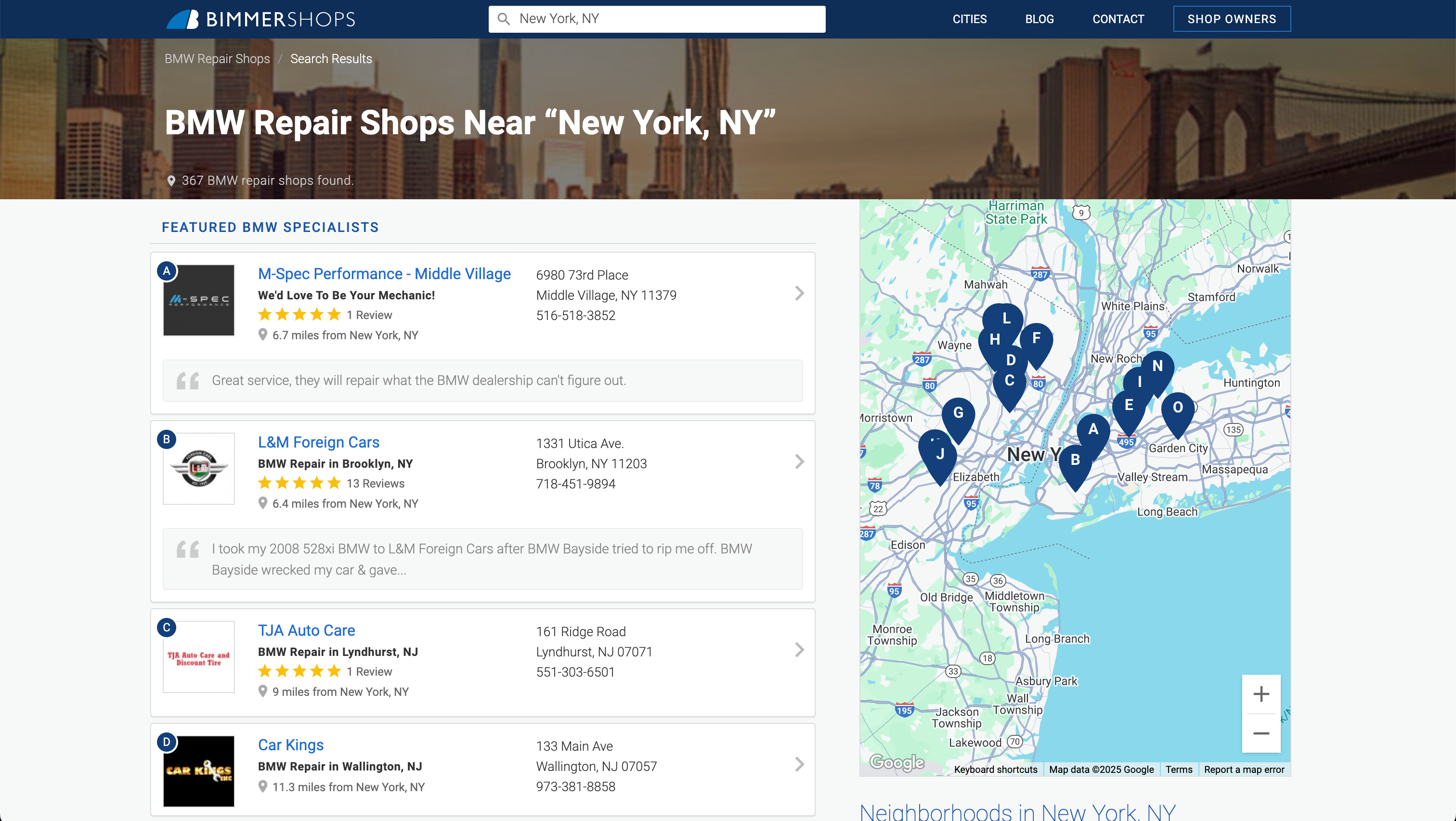
Task: Open the BLOG page
Action: (x=1039, y=19)
